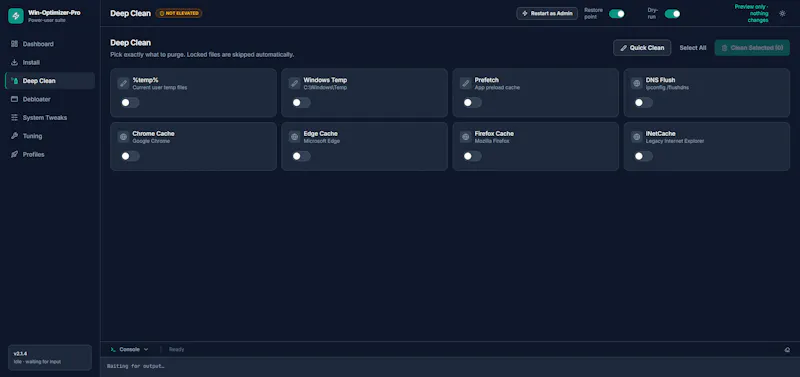Click the "Current user temp files" description
This screenshot has height=377, width=800.
tap(160, 88)
